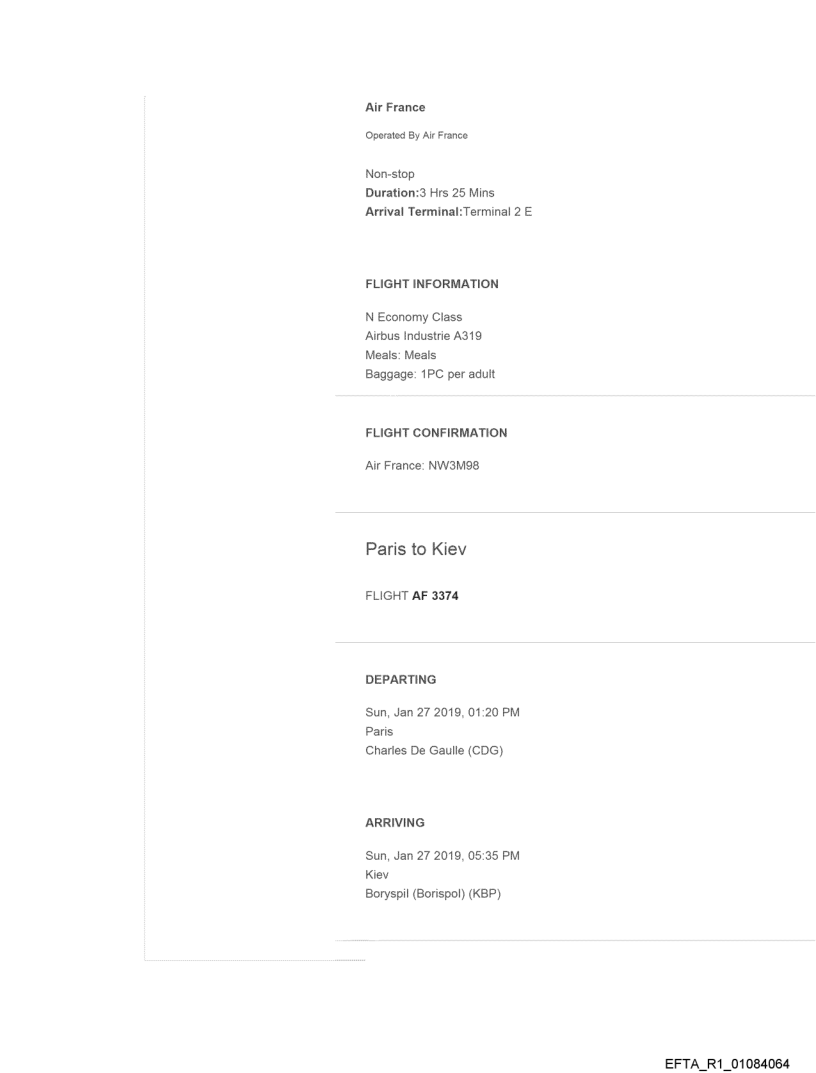Viewport: 816px width, 1073px height.
Task: Click the Air France airline heading
Action: pos(395,107)
